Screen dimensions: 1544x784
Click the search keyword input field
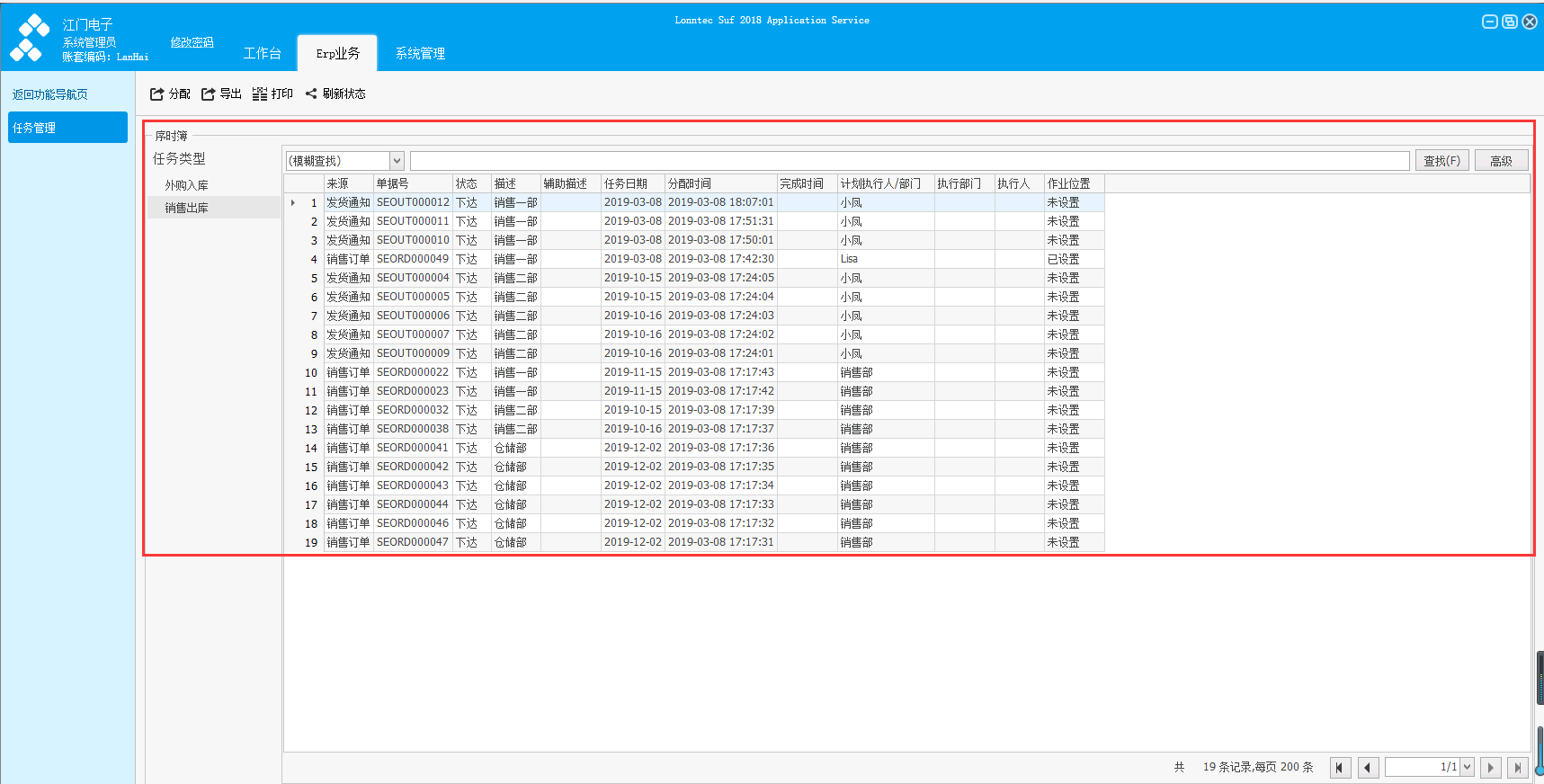tap(909, 161)
